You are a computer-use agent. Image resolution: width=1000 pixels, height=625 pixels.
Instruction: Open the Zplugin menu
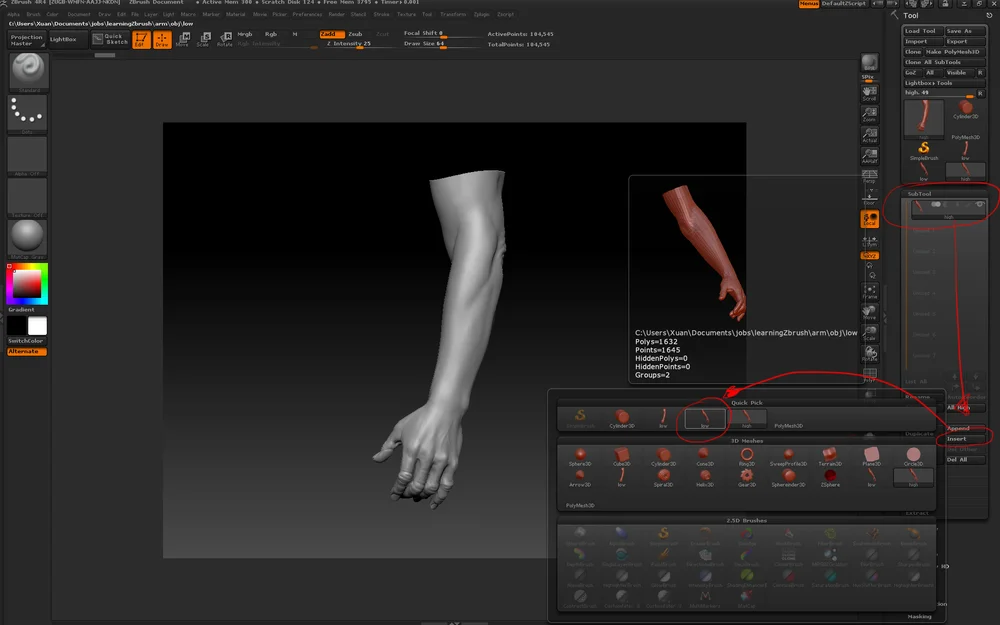tap(480, 15)
